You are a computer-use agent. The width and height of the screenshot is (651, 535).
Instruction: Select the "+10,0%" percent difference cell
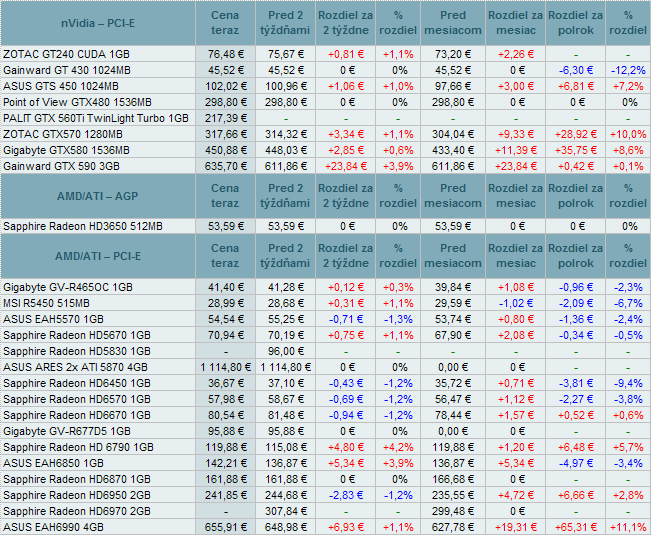(x=628, y=134)
